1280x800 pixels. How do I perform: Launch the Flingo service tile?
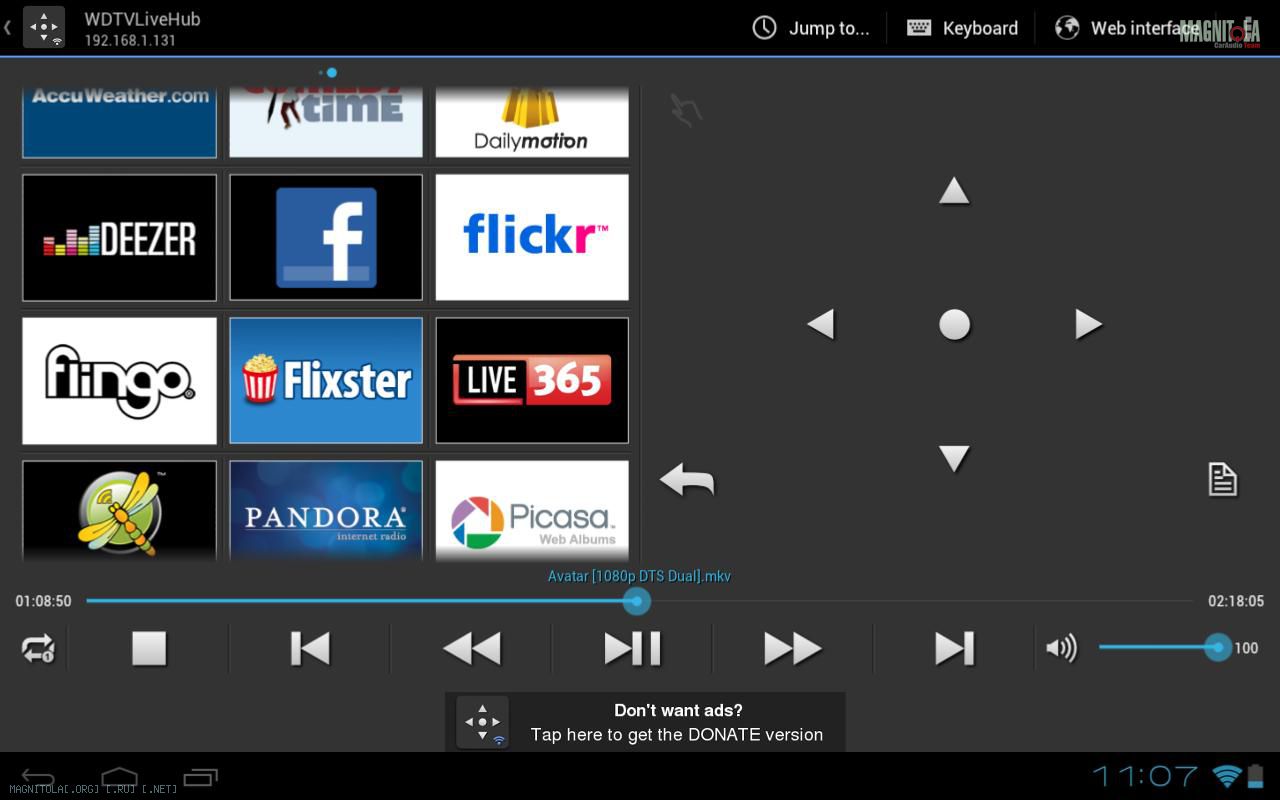(x=119, y=381)
